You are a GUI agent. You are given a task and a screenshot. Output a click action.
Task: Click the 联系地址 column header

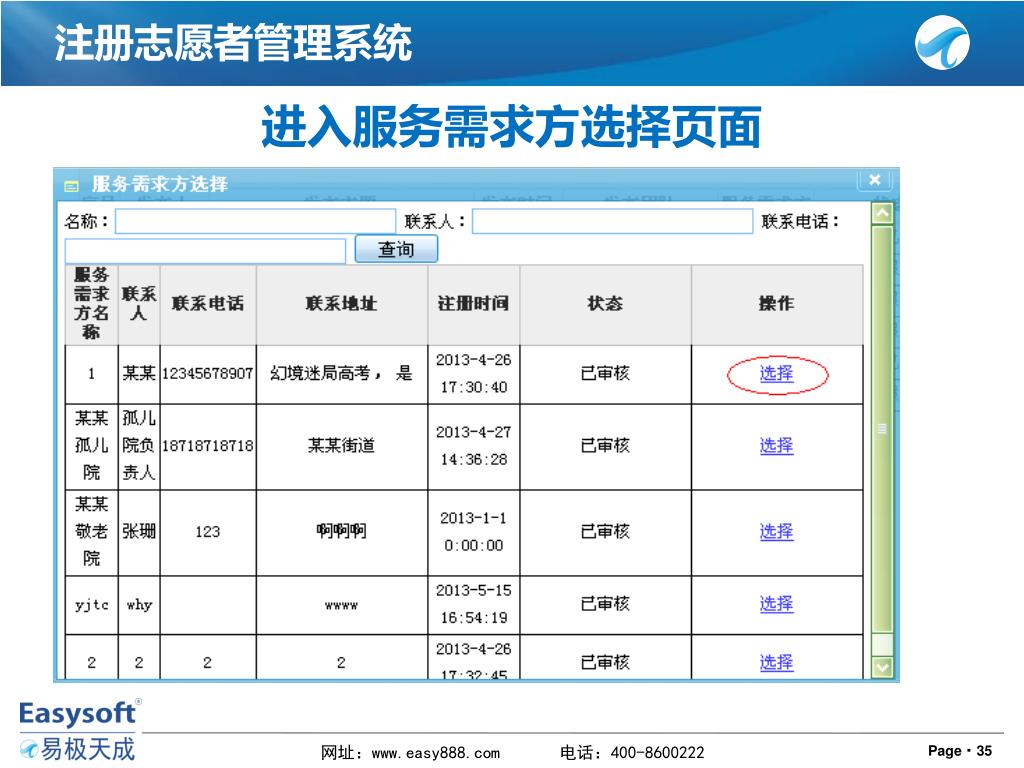point(342,304)
